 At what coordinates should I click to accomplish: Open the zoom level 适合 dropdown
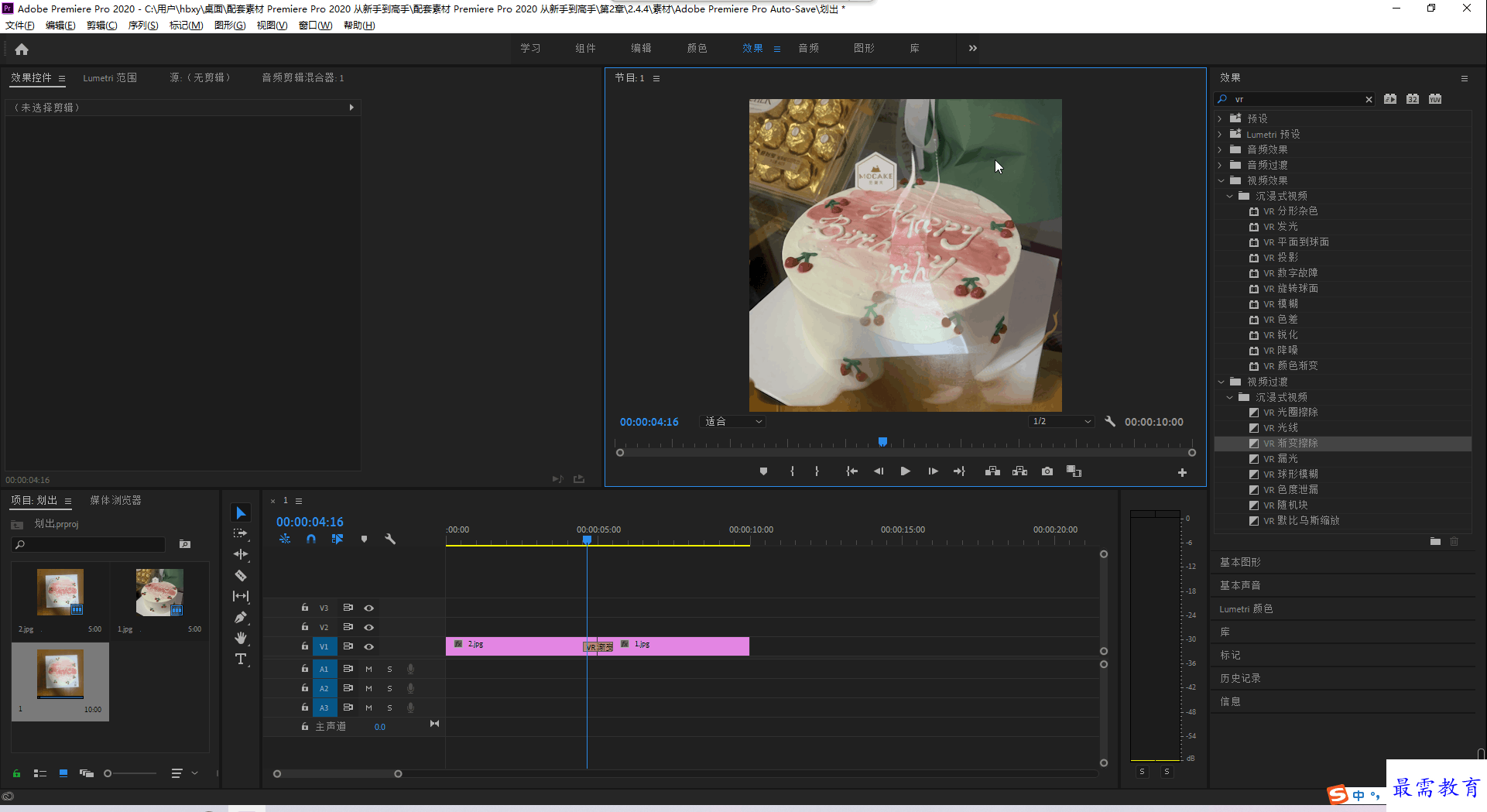732,421
